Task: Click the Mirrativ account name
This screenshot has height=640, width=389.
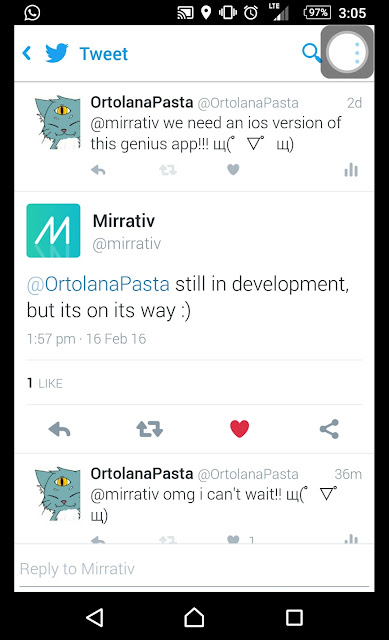Action: click(124, 221)
